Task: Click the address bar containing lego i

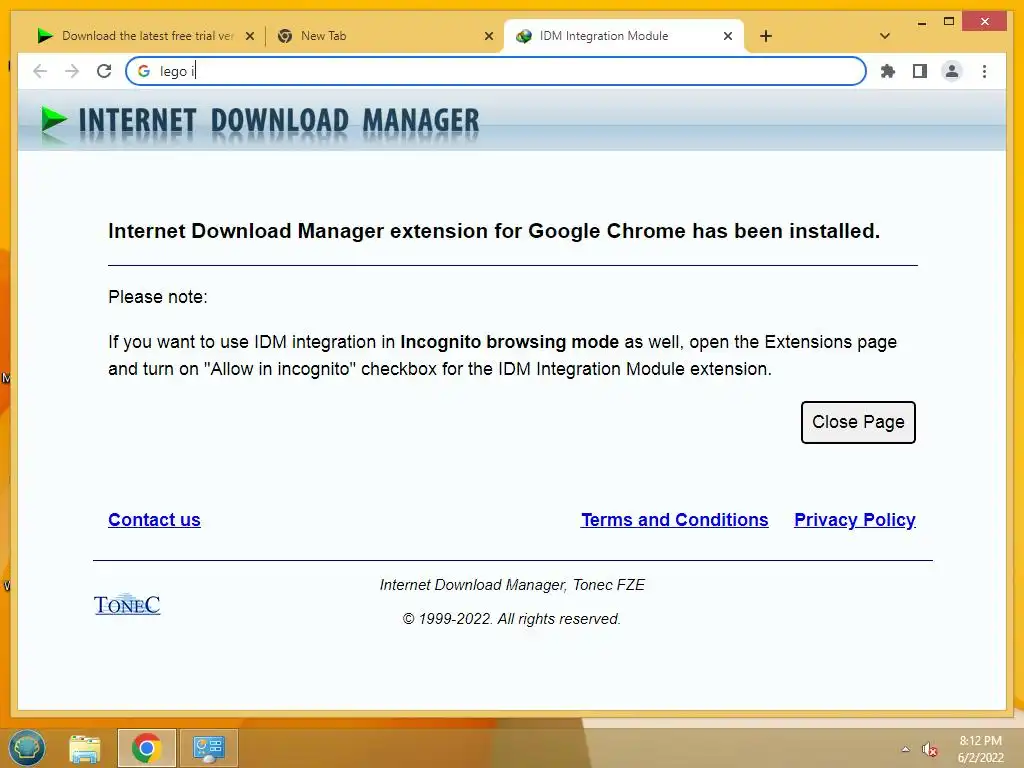Action: click(x=496, y=71)
